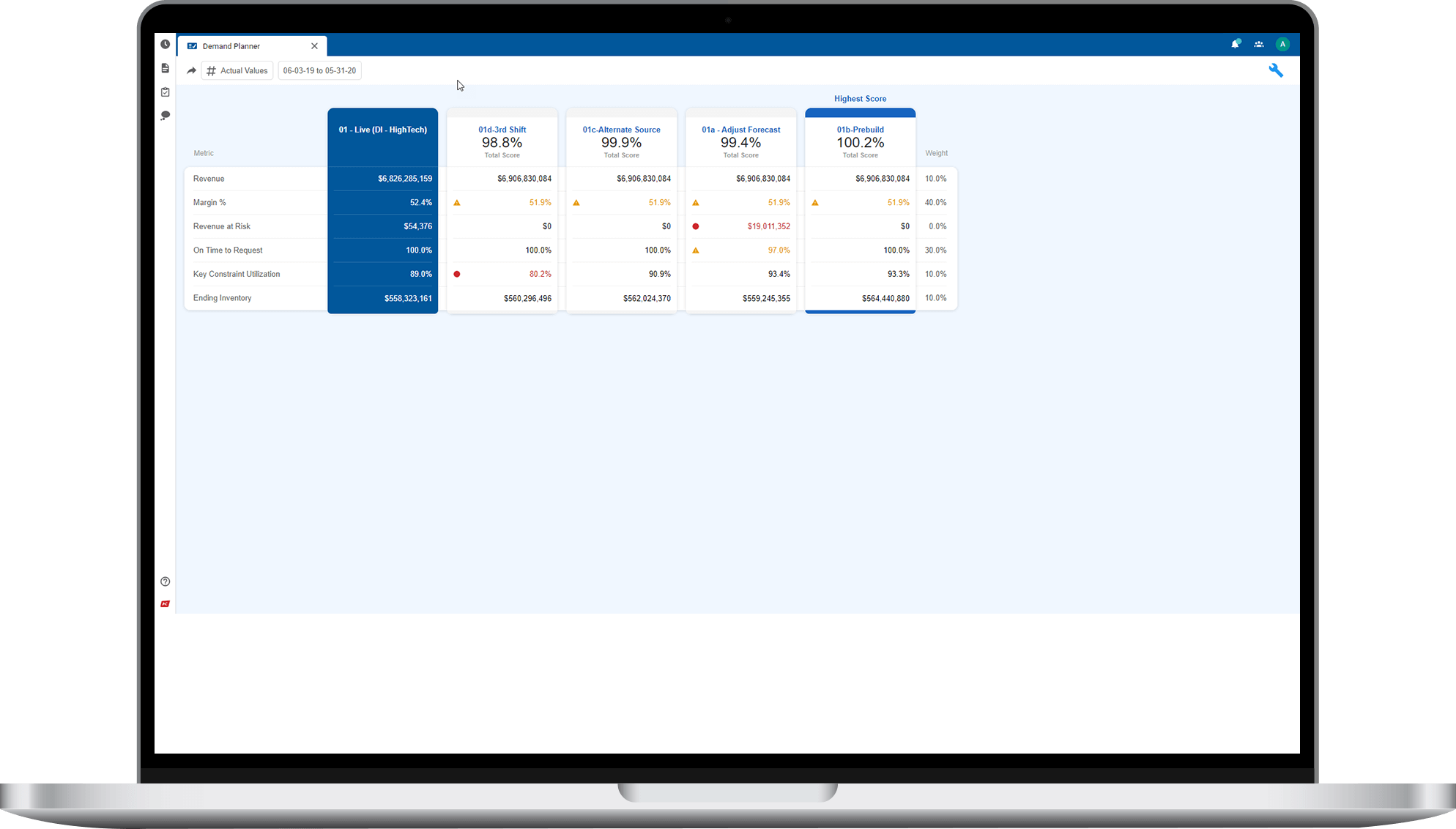This screenshot has height=829, width=1456.
Task: Open the help question mark icon
Action: 166,581
